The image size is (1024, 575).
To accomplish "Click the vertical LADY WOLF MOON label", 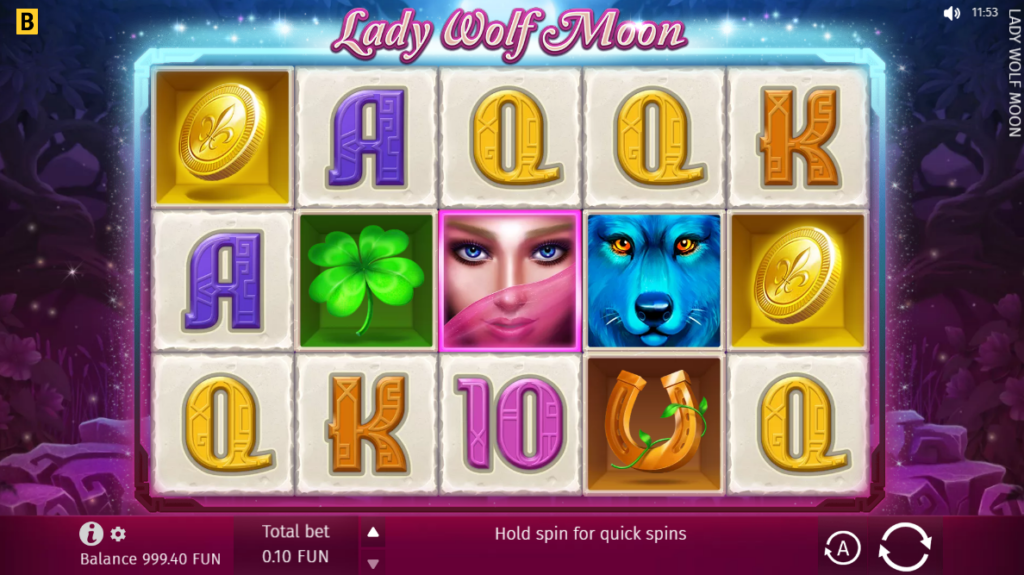I will tap(1014, 73).
